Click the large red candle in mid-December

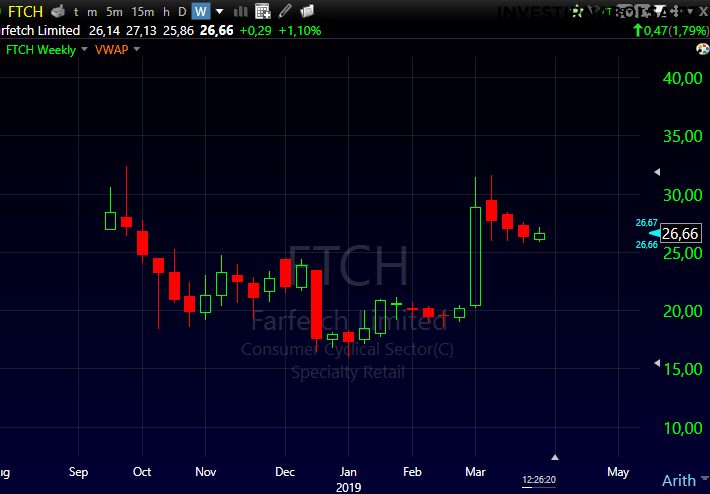tap(316, 304)
